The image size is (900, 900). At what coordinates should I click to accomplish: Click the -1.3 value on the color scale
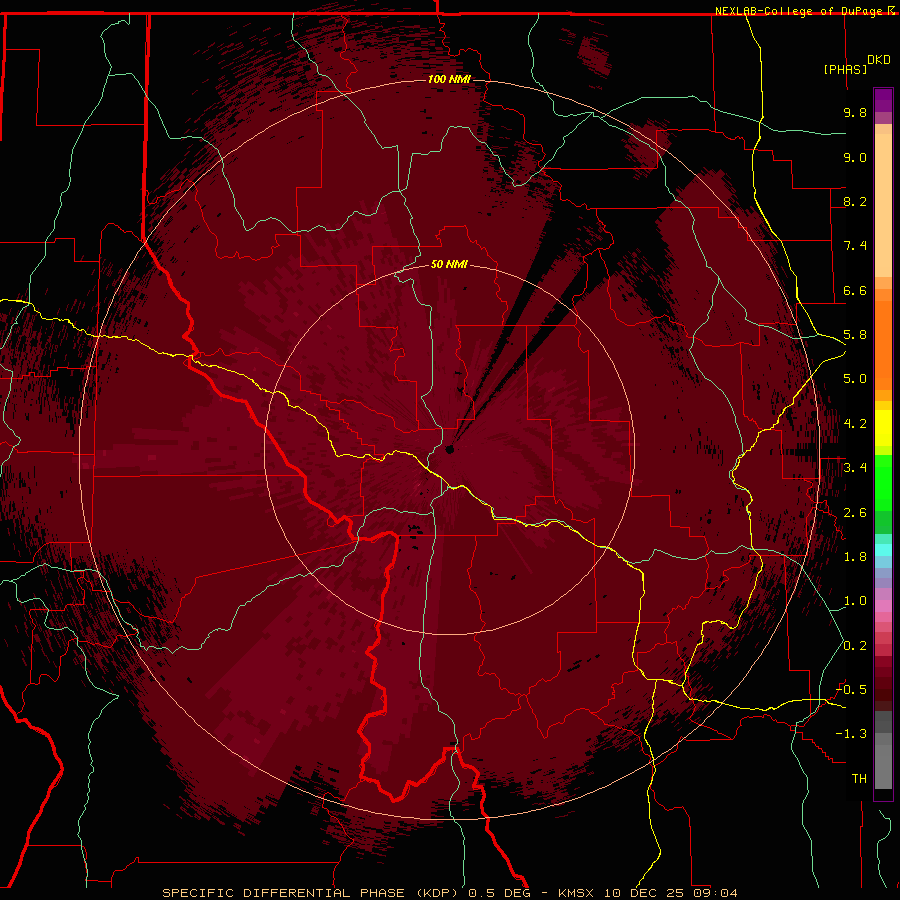tap(851, 734)
